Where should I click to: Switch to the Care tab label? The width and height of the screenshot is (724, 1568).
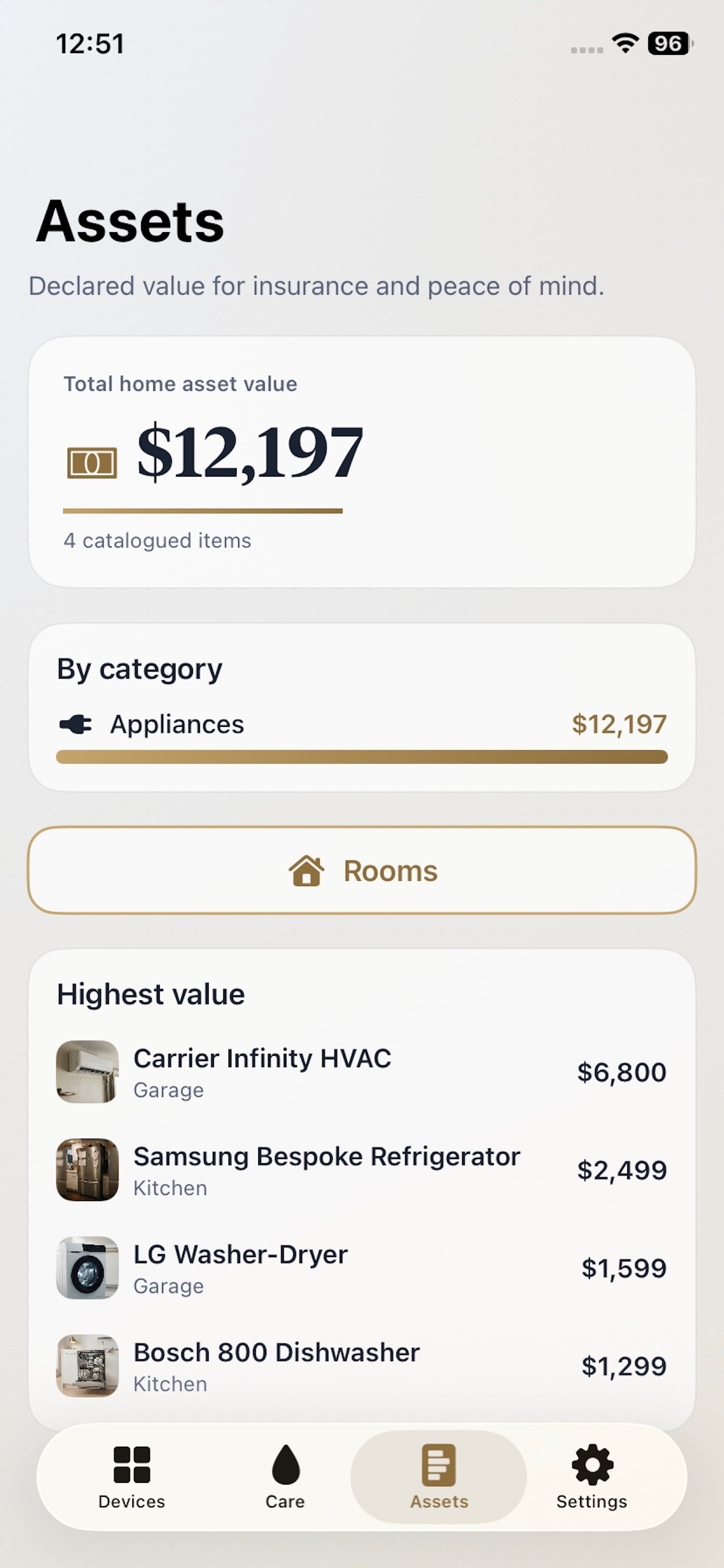285,1501
